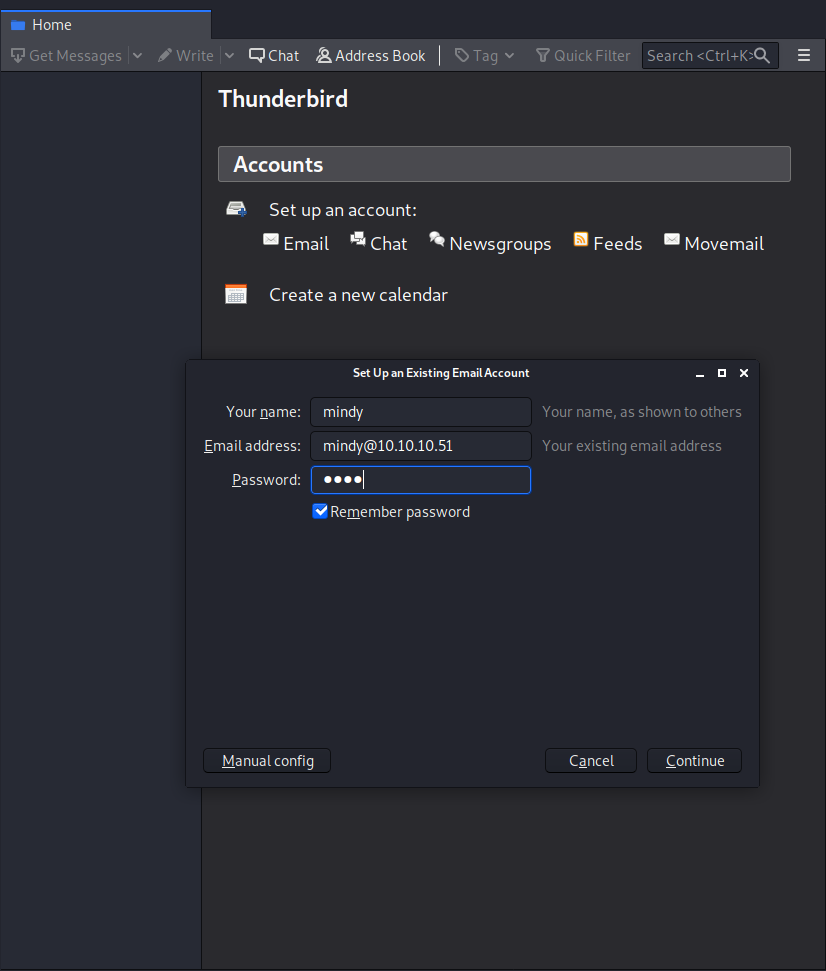Click the Accounts section header
The width and height of the screenshot is (826, 971).
coord(504,164)
